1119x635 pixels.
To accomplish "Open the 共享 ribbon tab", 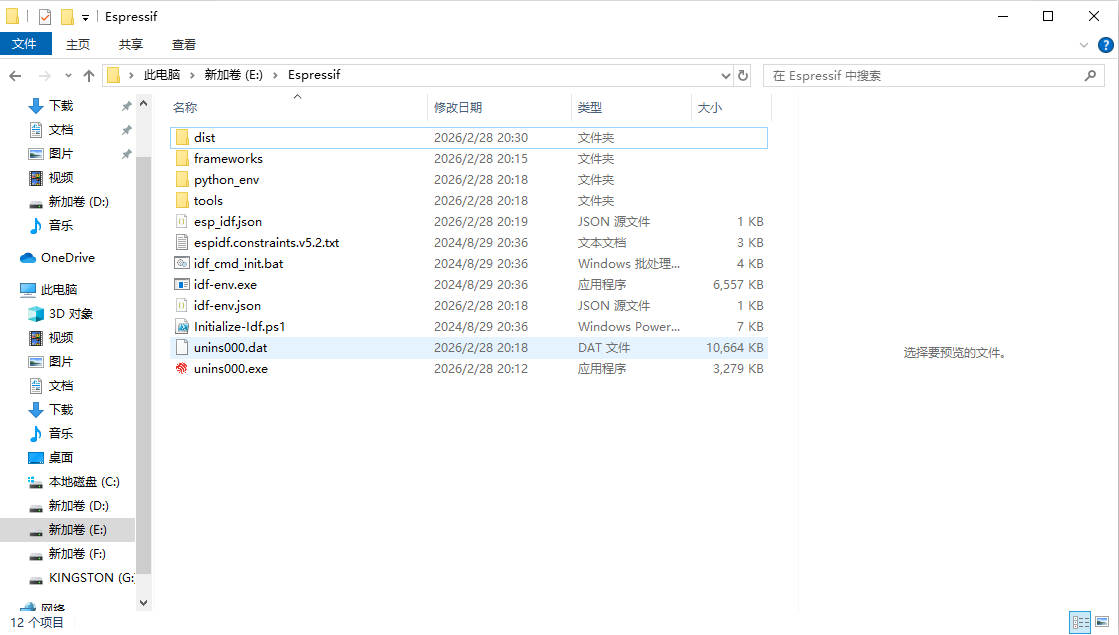I will 131,44.
